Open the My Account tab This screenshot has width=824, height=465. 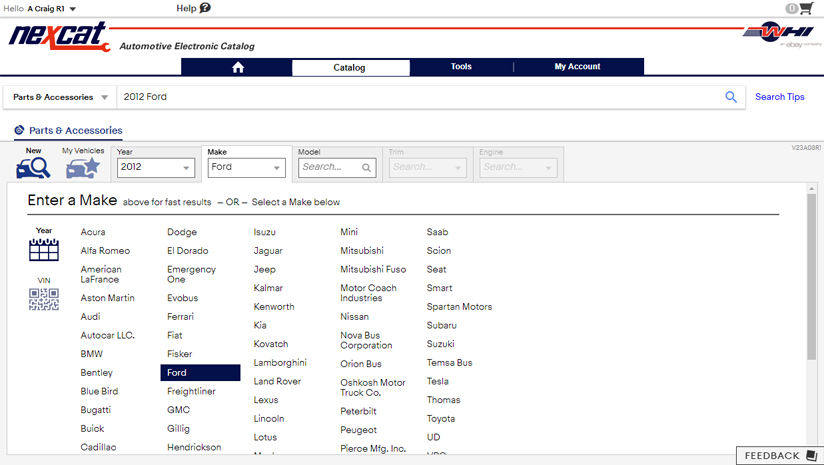pos(577,67)
